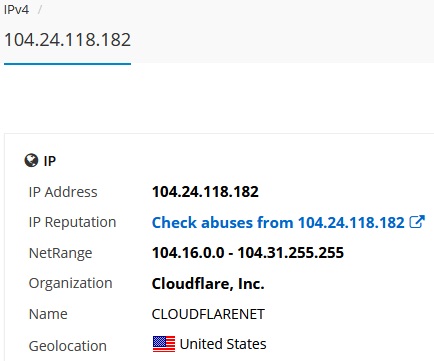Click the United States geolocation text
The height and width of the screenshot is (361, 434).
pyautogui.click(x=223, y=344)
